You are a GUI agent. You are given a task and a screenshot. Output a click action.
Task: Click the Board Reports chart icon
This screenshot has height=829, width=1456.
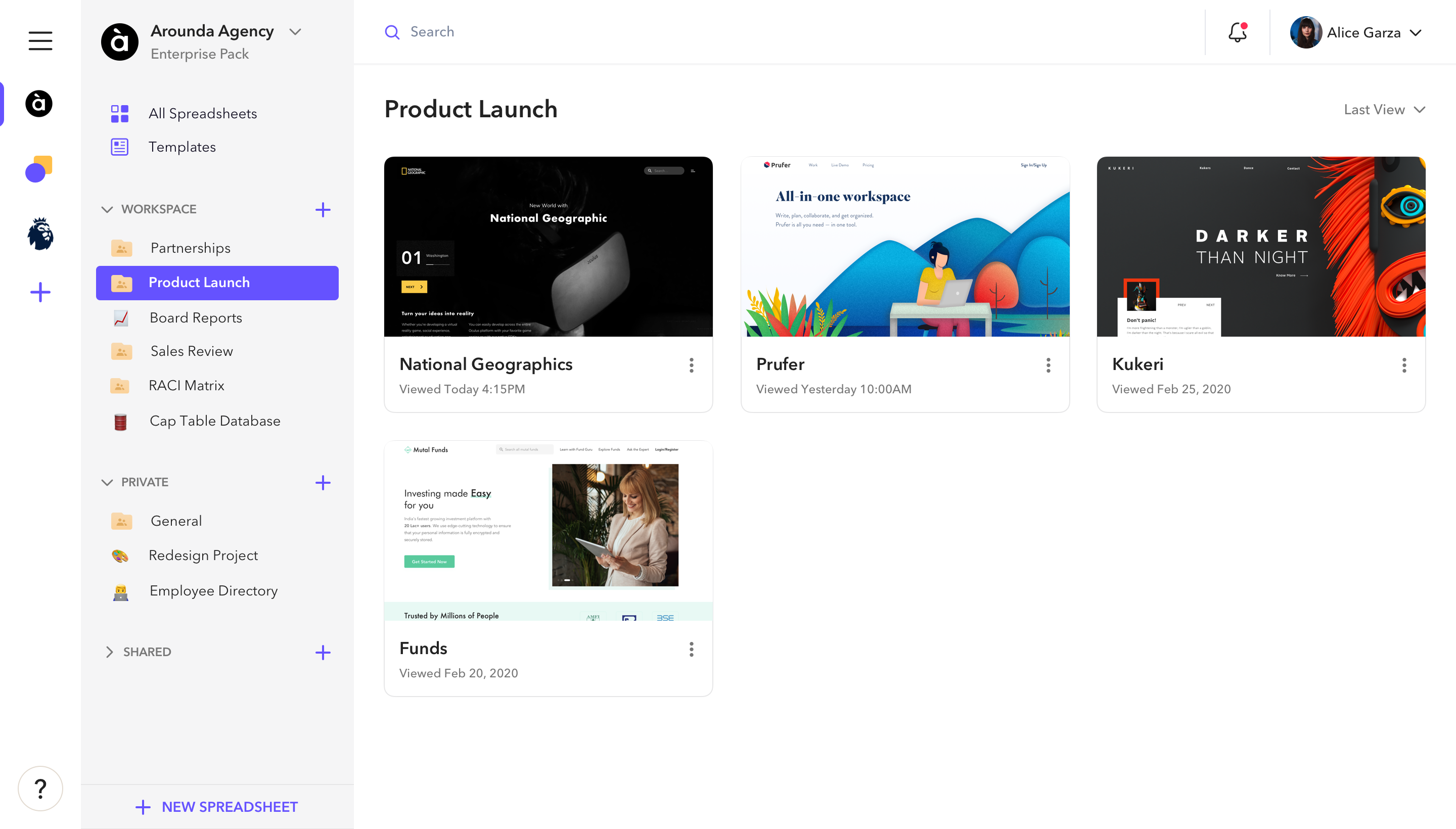(x=121, y=318)
